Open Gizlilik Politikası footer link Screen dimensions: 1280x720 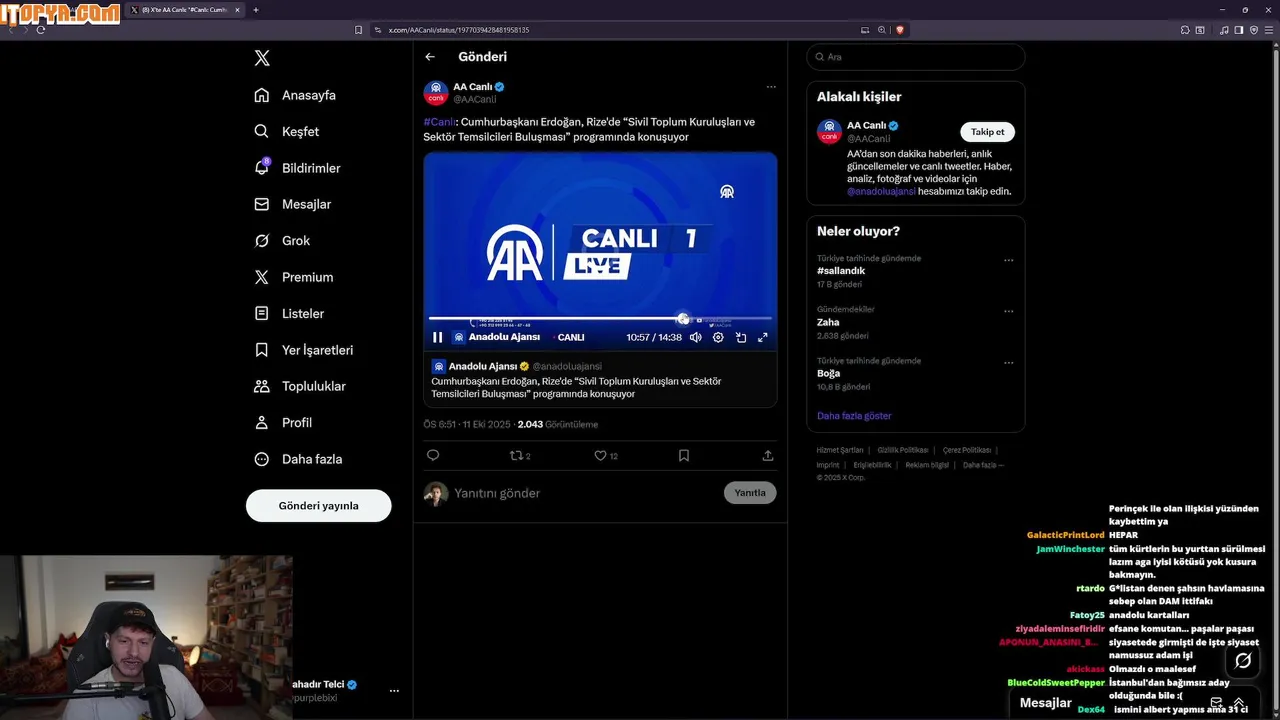coord(903,450)
